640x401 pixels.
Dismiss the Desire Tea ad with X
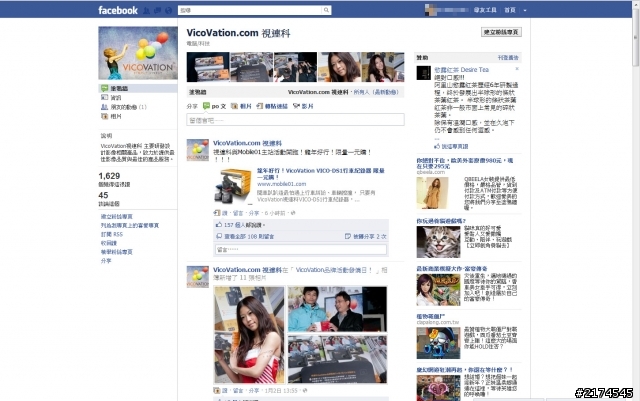[x=517, y=69]
